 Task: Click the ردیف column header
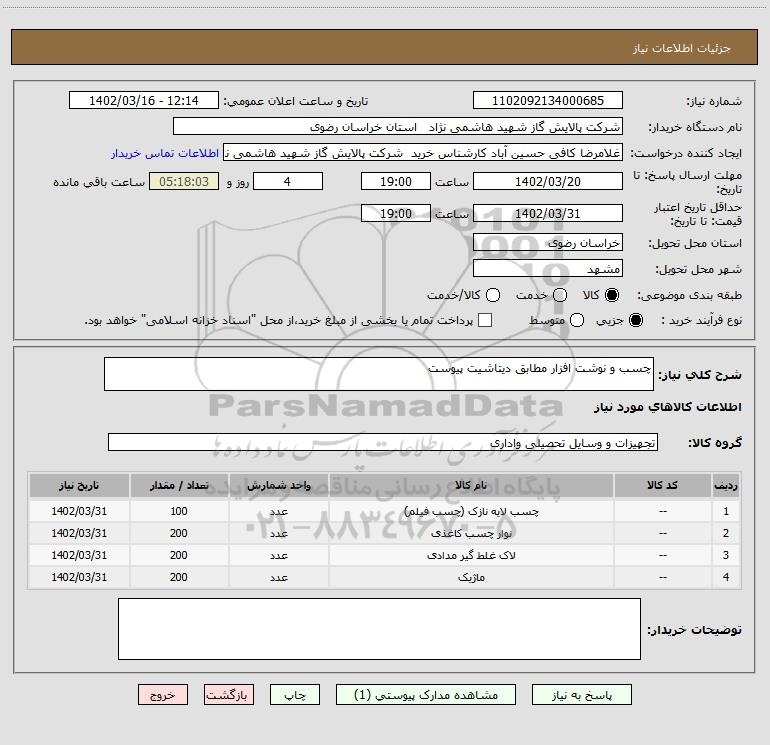[x=726, y=486]
